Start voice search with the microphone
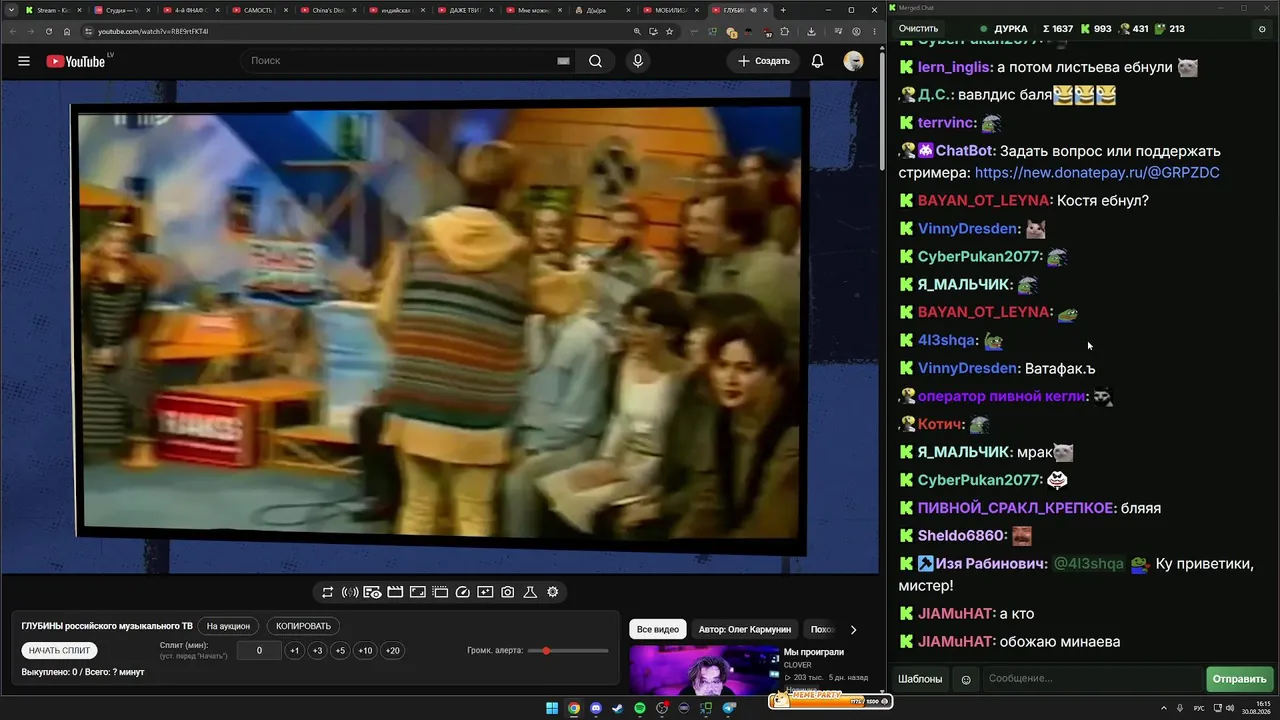This screenshot has height=720, width=1280. 638,61
